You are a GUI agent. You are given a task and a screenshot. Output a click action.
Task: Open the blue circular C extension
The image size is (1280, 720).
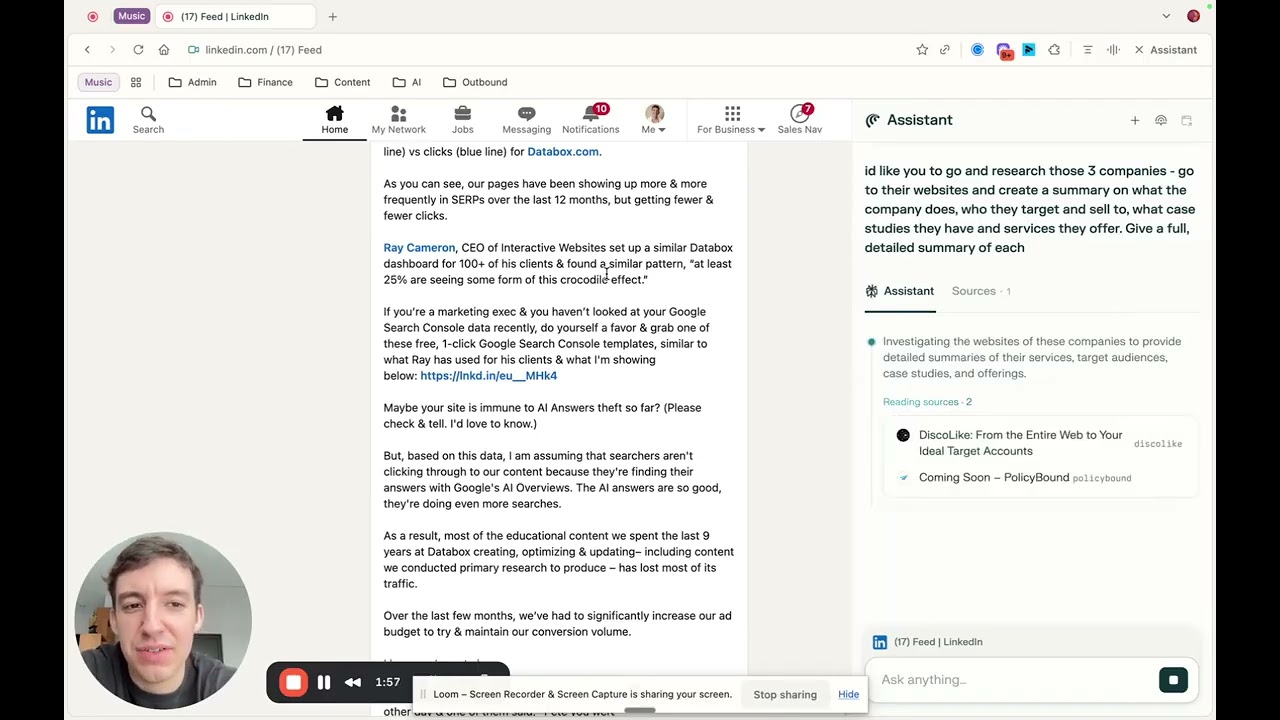pos(977,50)
